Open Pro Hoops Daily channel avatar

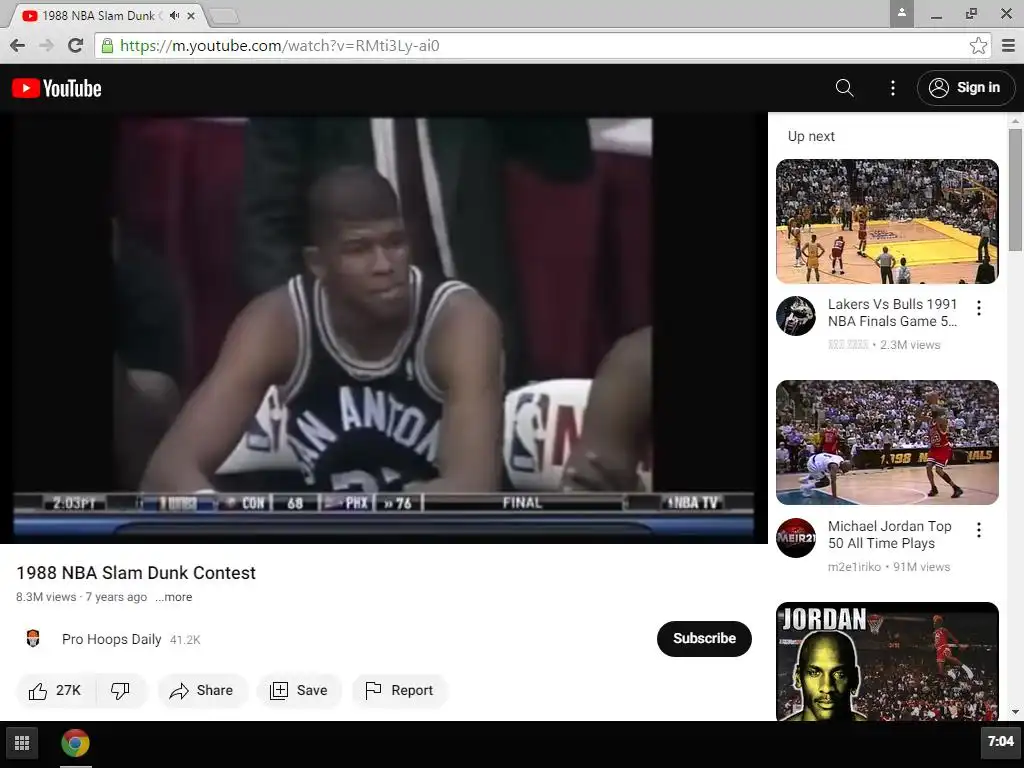click(x=33, y=639)
